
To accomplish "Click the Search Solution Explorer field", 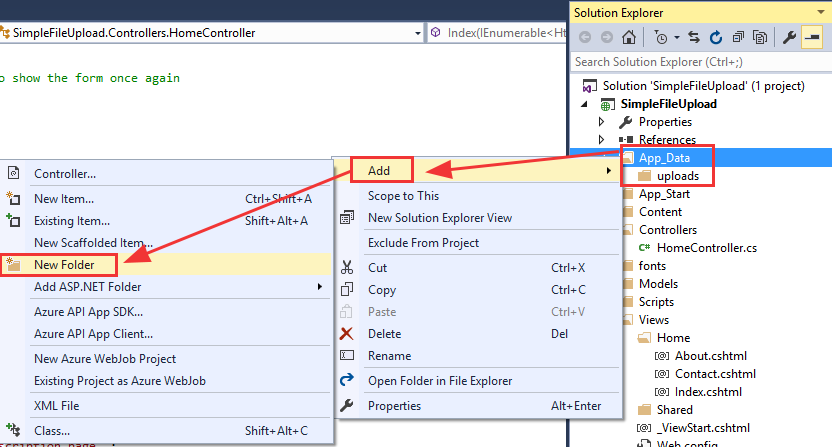I will (x=700, y=62).
